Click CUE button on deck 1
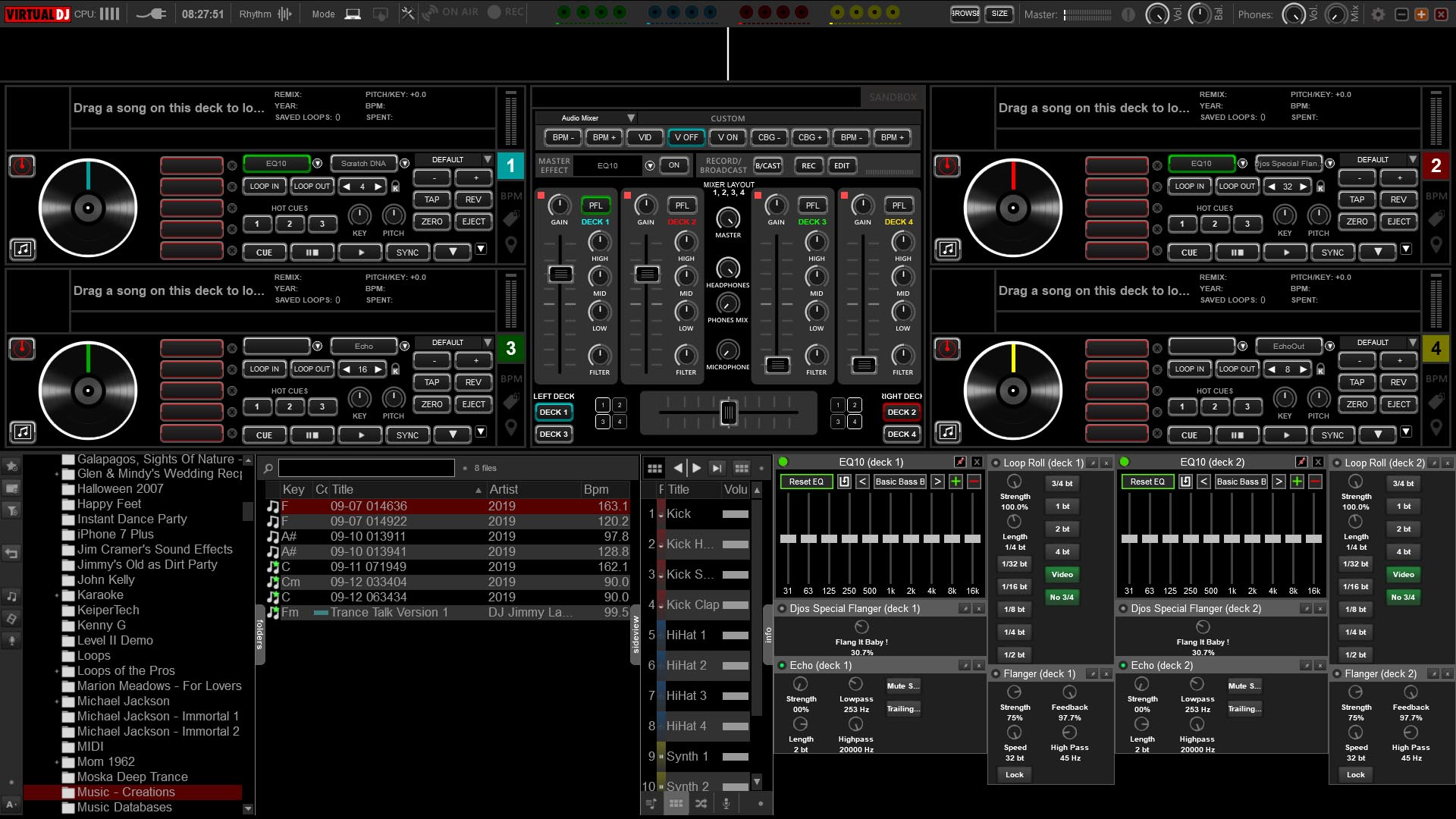 tap(264, 253)
